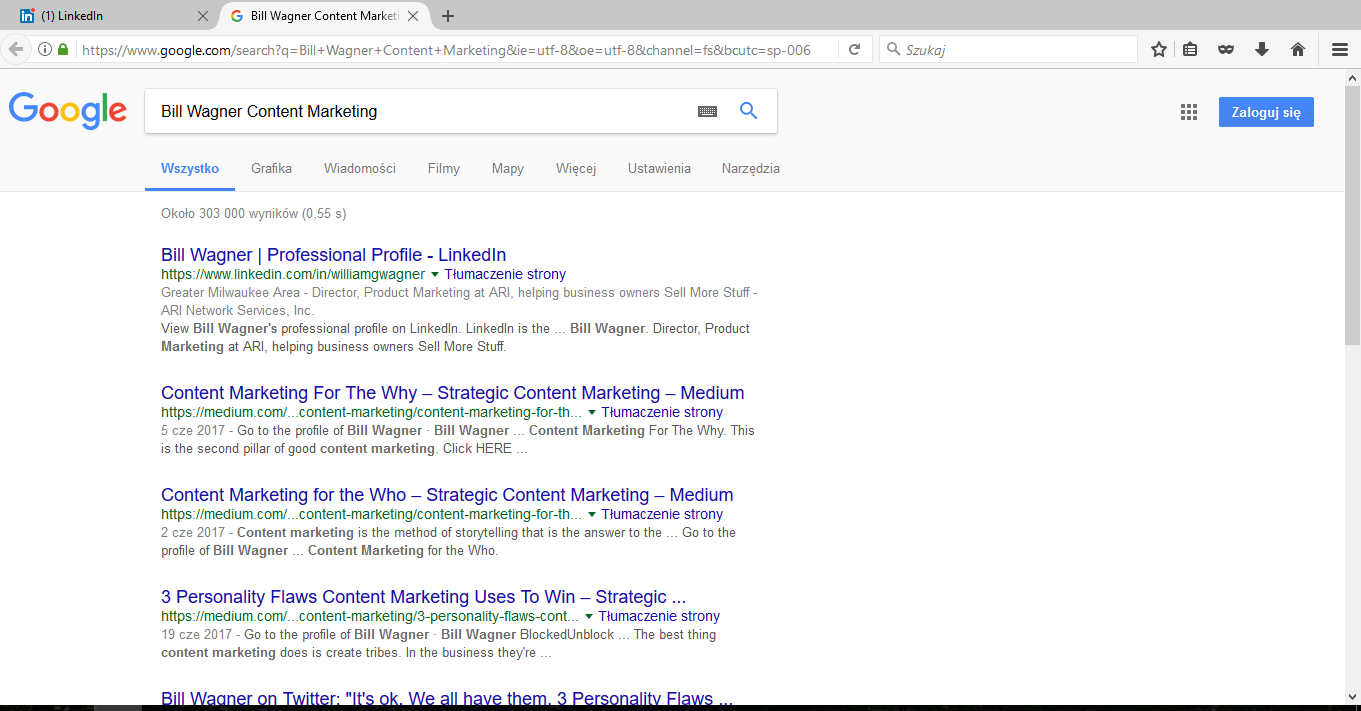Expand the Więcej menu
The height and width of the screenshot is (711, 1361).
click(576, 168)
